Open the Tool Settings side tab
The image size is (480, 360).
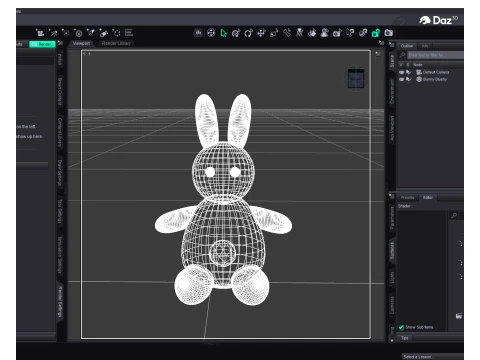(x=60, y=211)
